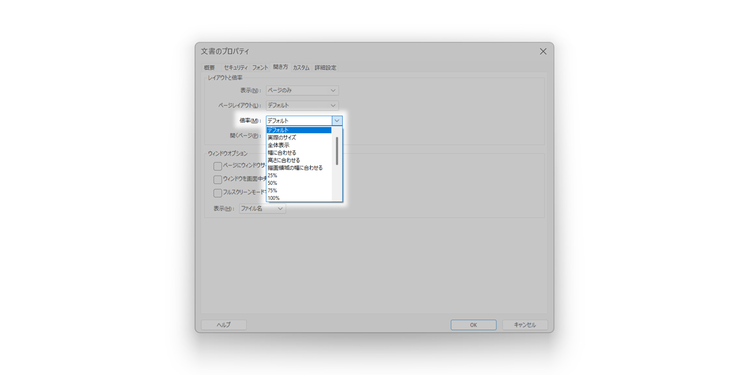Open the フォント tab
The image size is (750, 375).
coord(260,68)
